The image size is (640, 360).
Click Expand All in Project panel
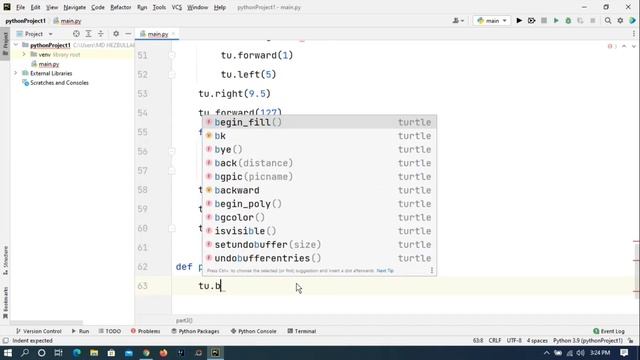coord(88,34)
